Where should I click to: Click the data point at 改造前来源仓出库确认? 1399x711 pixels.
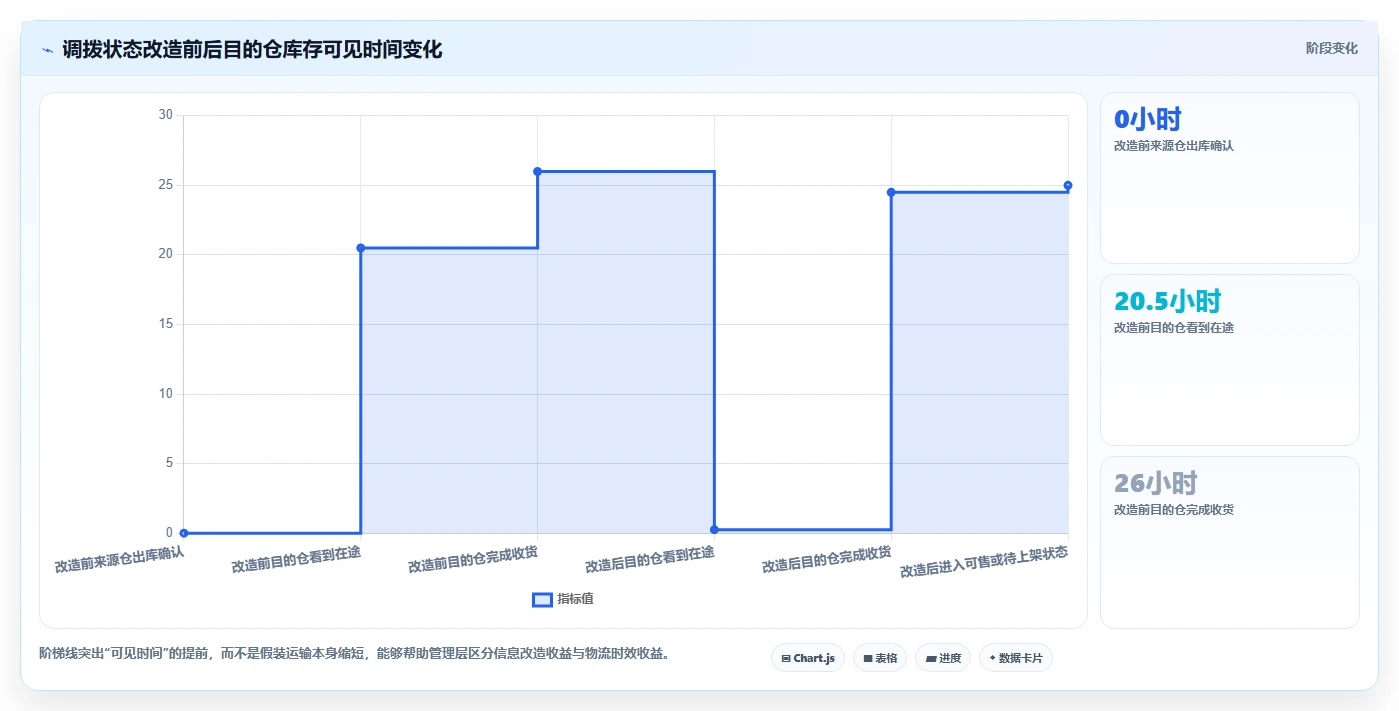[x=184, y=533]
